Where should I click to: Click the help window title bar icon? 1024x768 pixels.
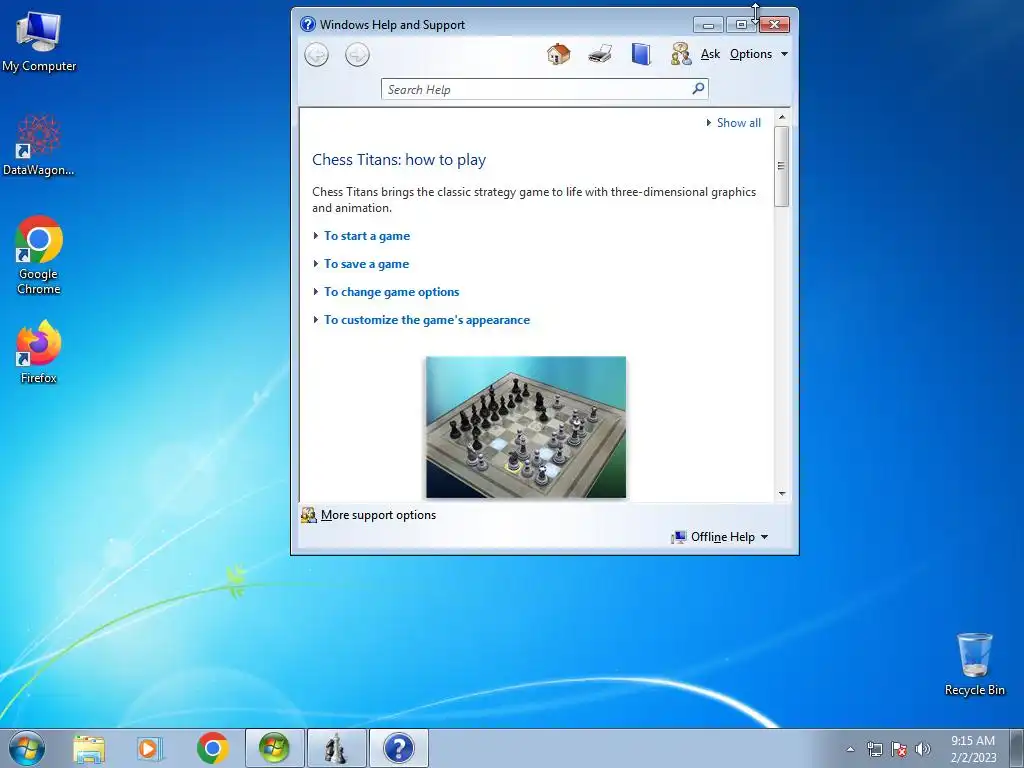pyautogui.click(x=308, y=25)
